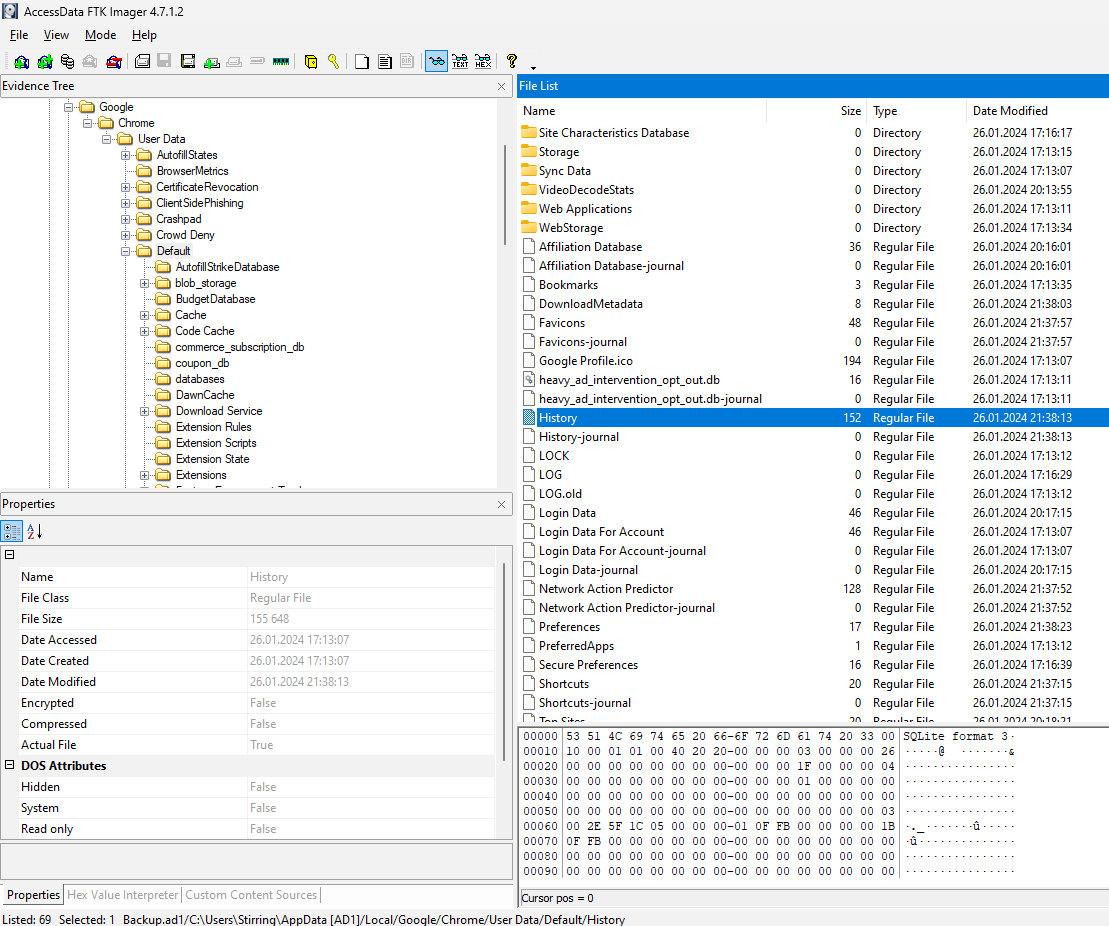Collapse the Default folder tree node

click(x=126, y=251)
